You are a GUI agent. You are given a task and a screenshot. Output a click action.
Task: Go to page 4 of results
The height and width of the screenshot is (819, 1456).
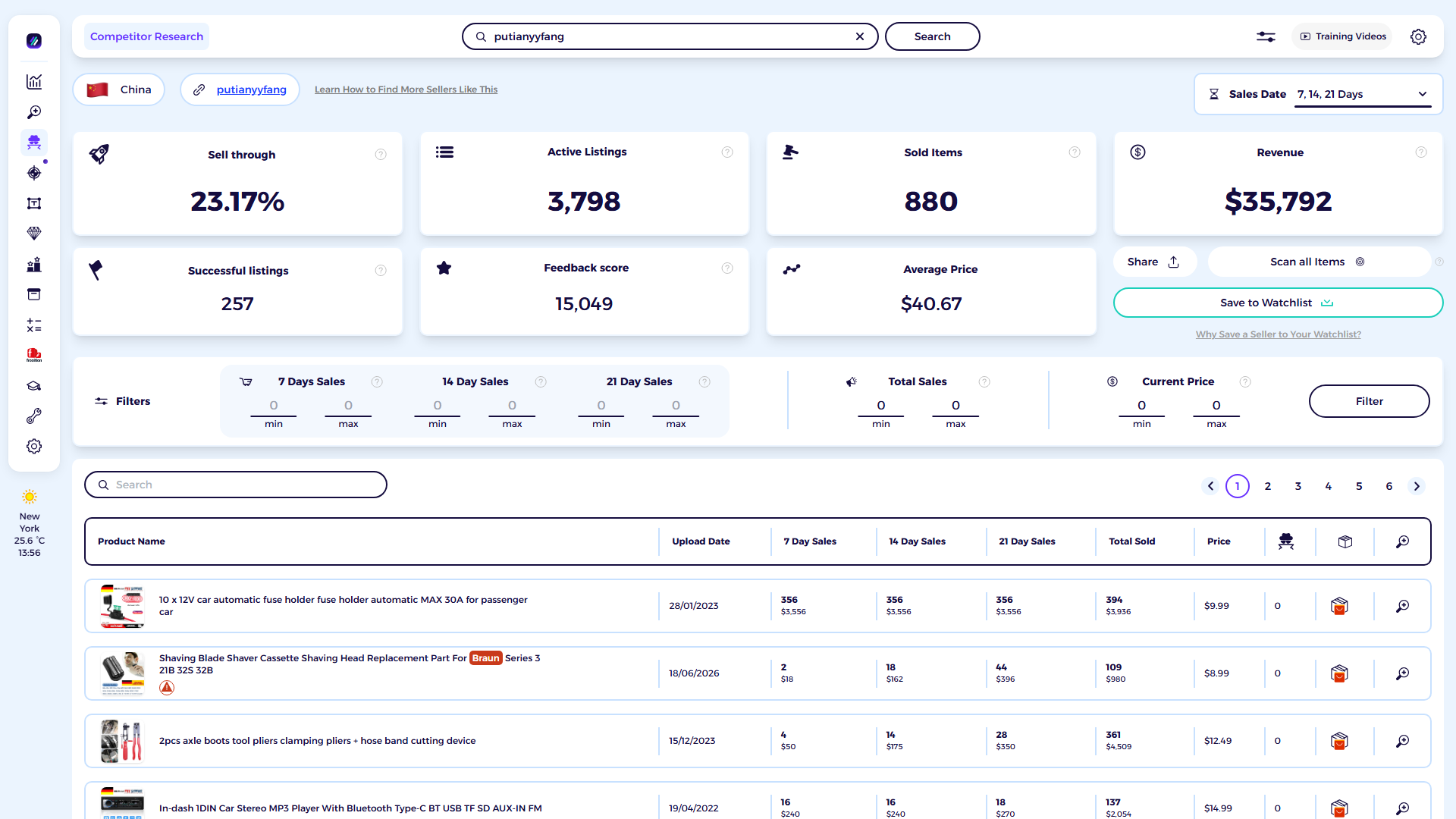[x=1329, y=486]
